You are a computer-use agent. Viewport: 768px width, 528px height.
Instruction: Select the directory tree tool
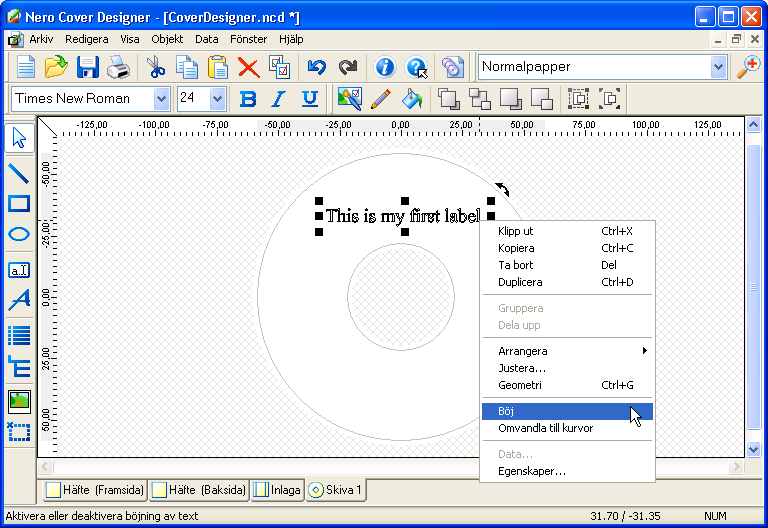[x=19, y=366]
